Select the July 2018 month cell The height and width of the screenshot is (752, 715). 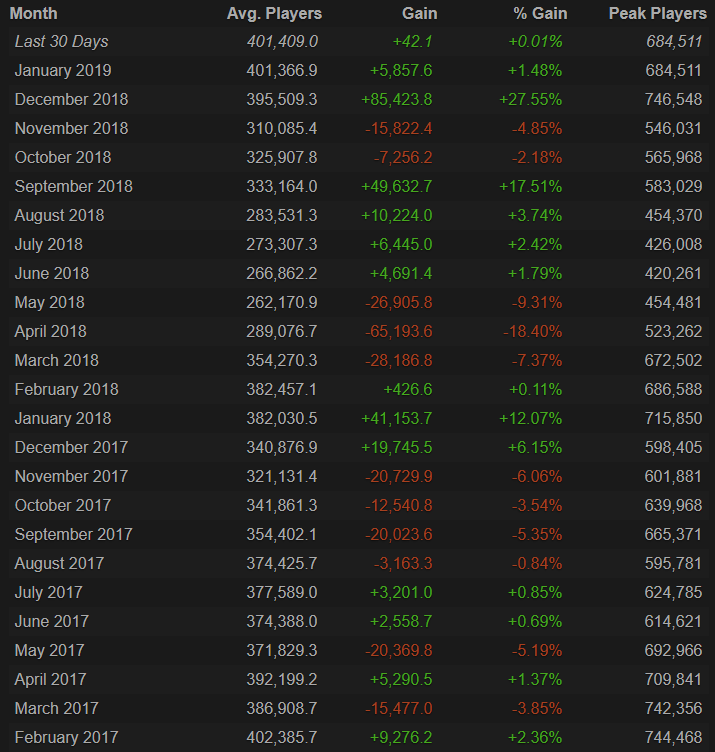tap(49, 245)
